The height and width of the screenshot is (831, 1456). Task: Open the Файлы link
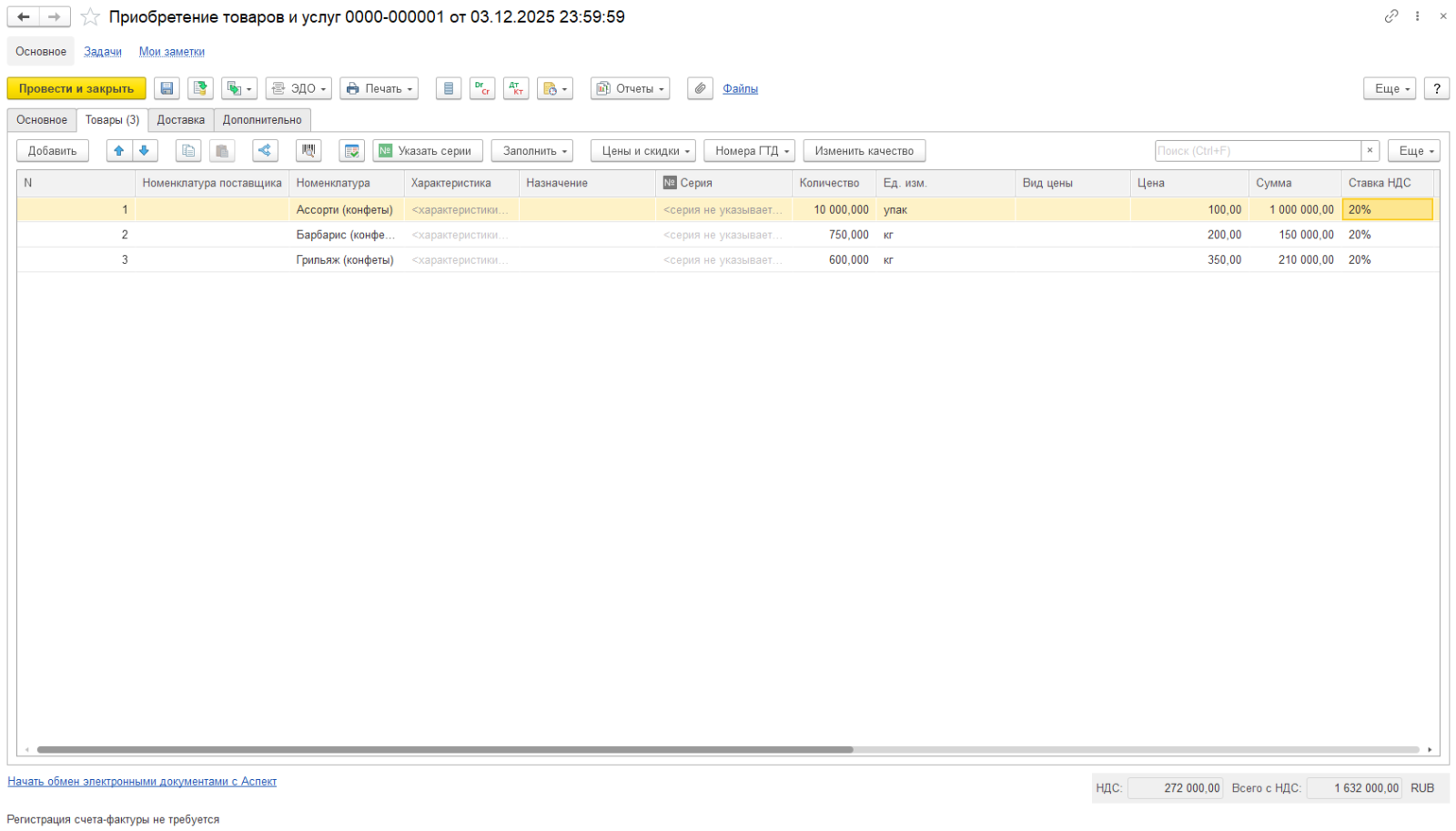coord(740,88)
